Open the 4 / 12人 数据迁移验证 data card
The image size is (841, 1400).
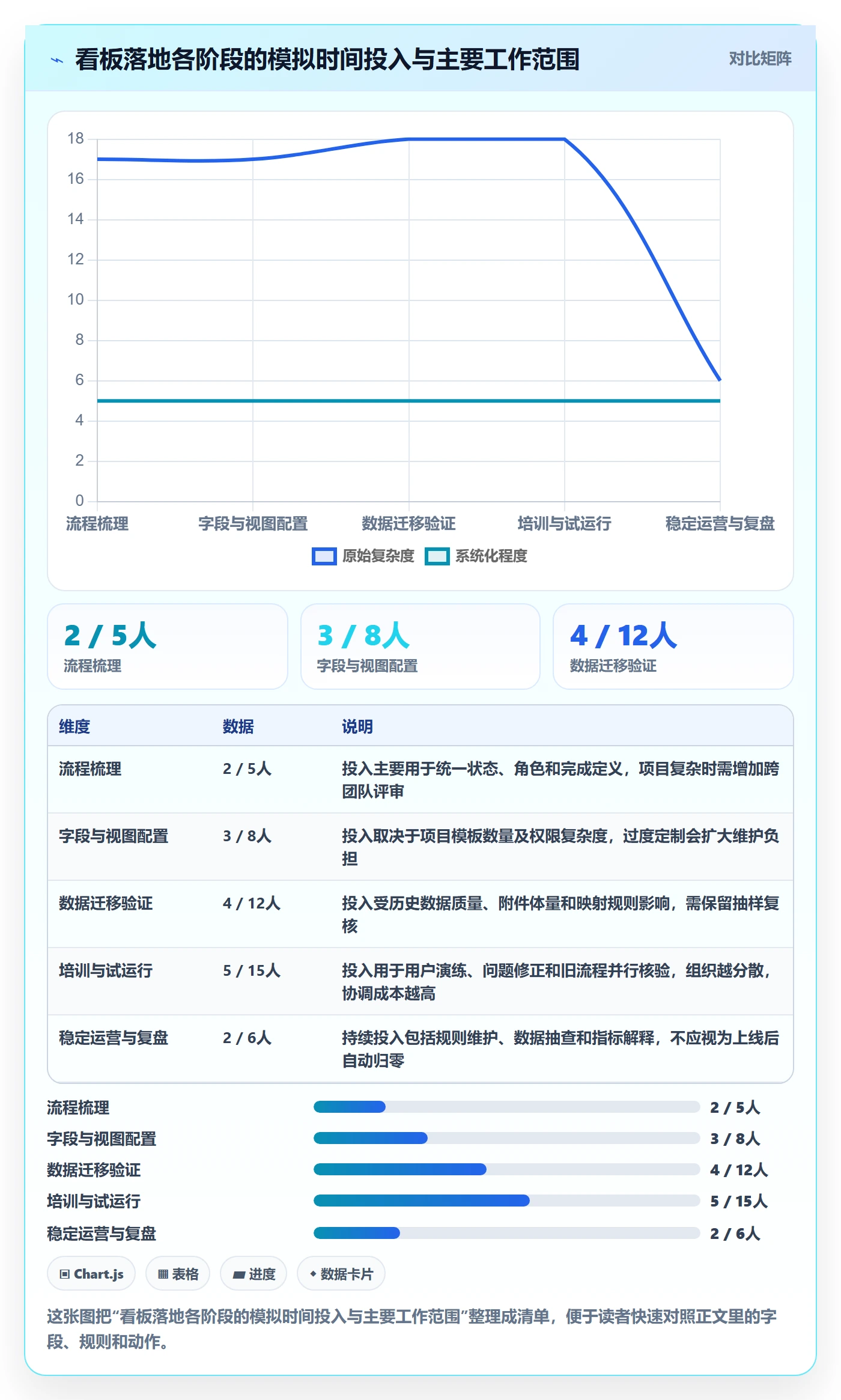(673, 646)
